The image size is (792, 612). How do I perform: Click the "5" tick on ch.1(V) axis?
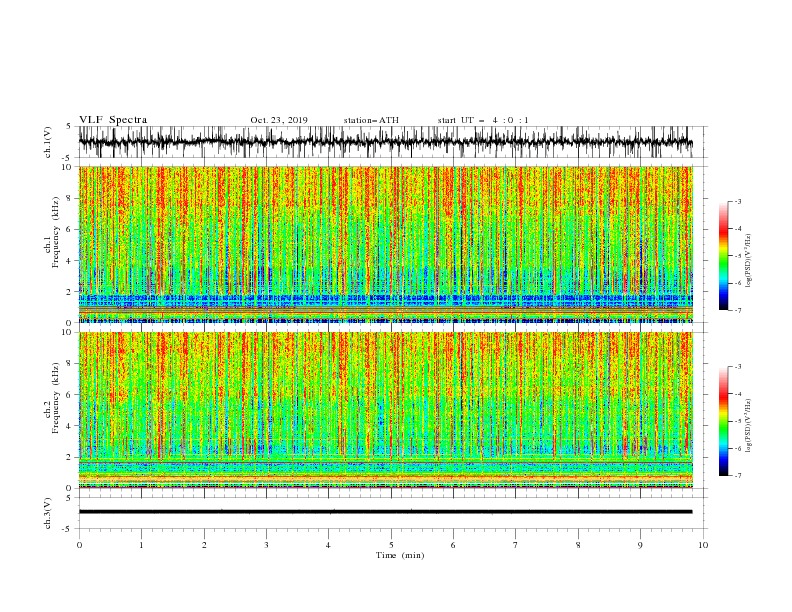coord(70,126)
